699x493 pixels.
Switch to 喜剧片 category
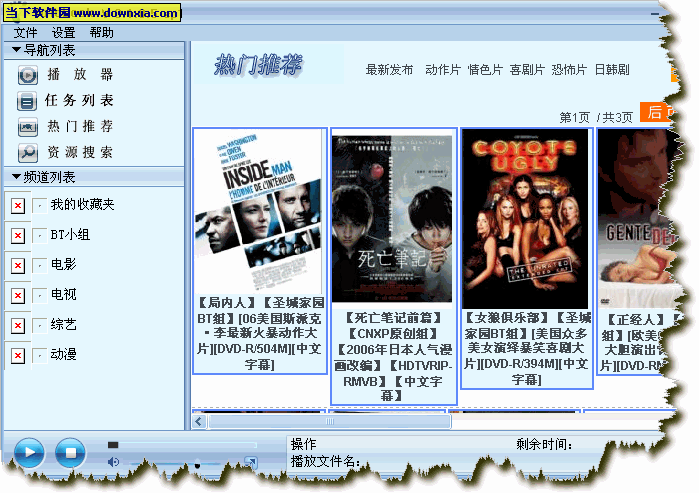tap(527, 70)
